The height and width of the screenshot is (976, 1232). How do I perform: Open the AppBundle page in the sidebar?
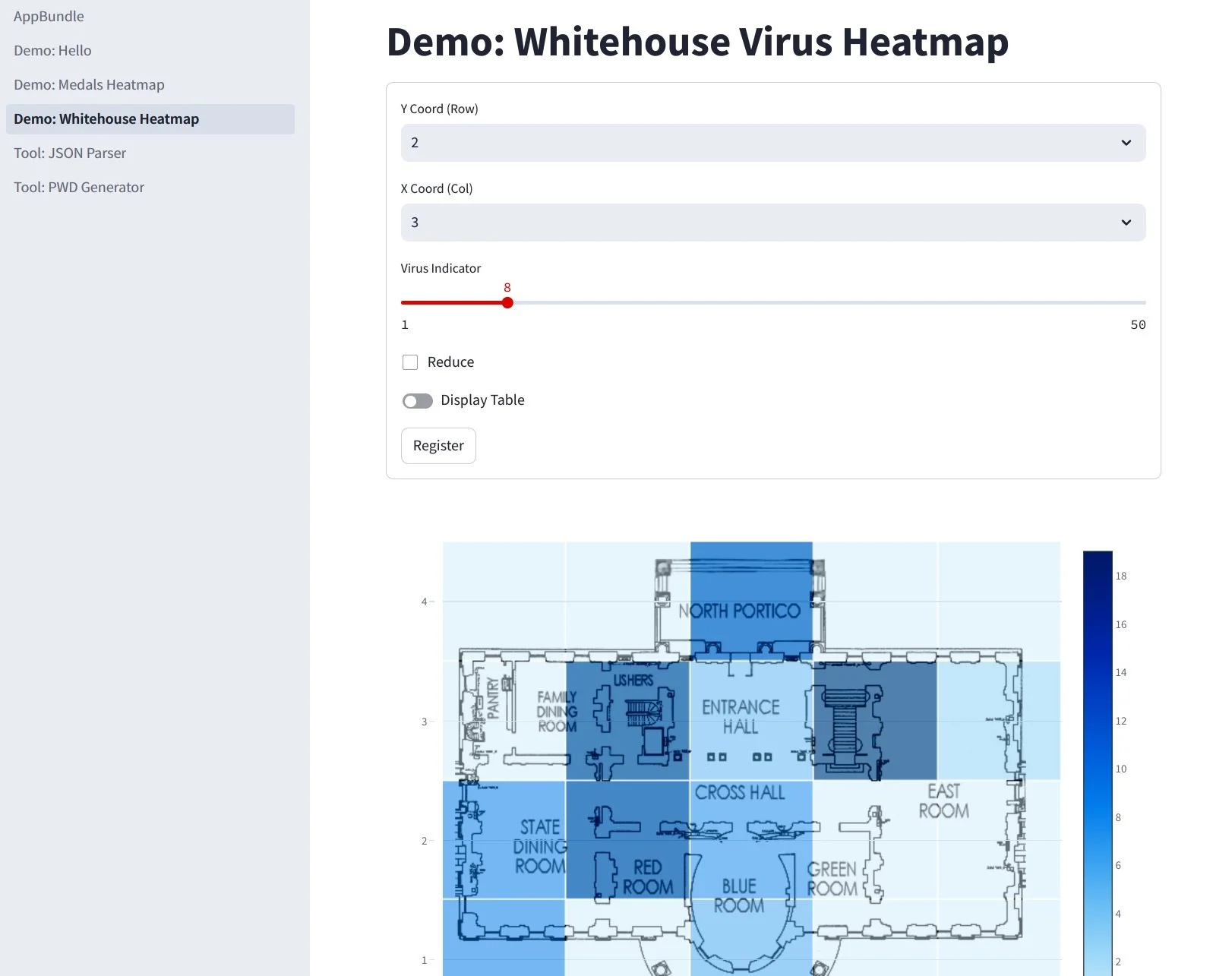point(49,17)
